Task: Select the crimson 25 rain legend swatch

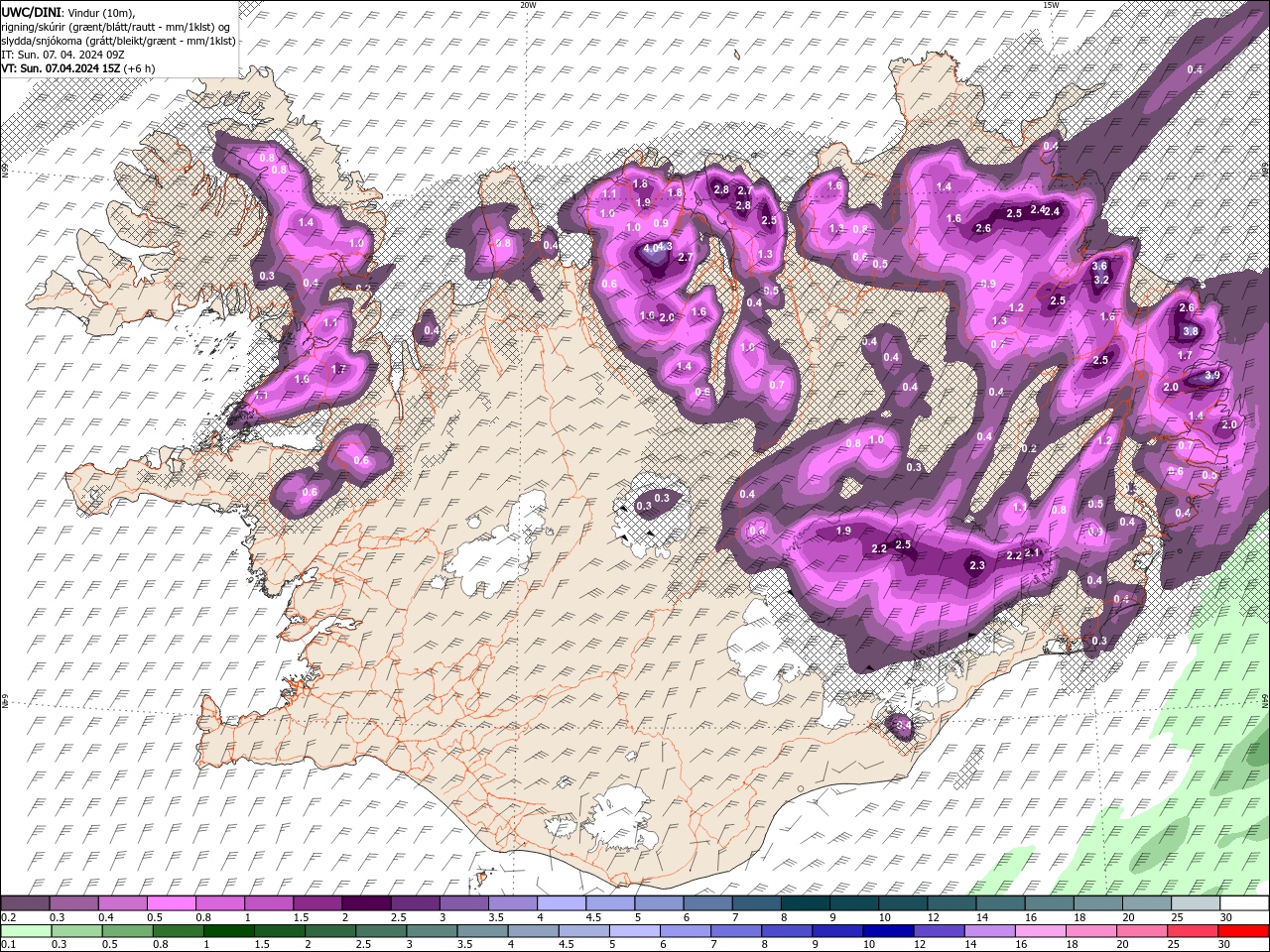Action: (x=1193, y=931)
